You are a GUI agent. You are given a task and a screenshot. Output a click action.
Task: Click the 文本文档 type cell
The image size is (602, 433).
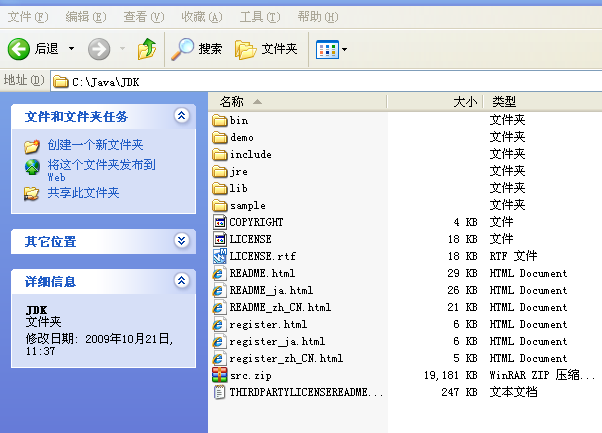pos(513,392)
